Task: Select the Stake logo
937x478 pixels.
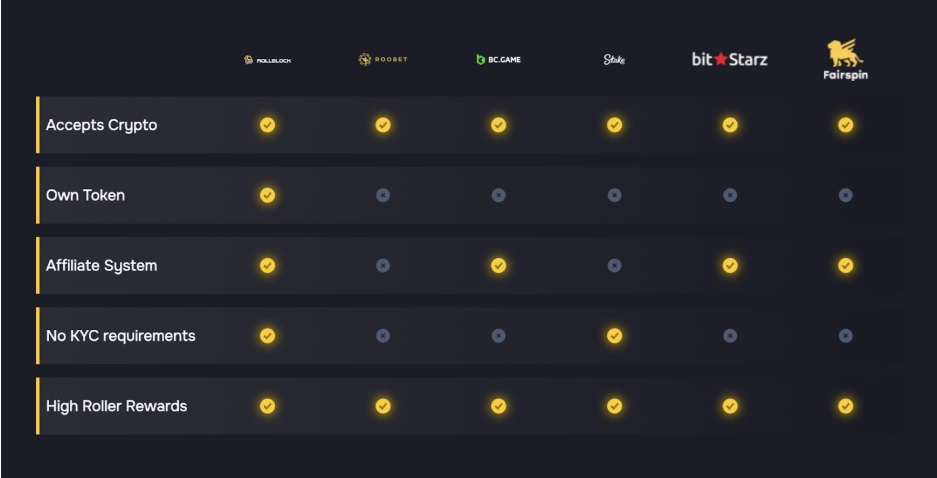Action: pos(614,59)
